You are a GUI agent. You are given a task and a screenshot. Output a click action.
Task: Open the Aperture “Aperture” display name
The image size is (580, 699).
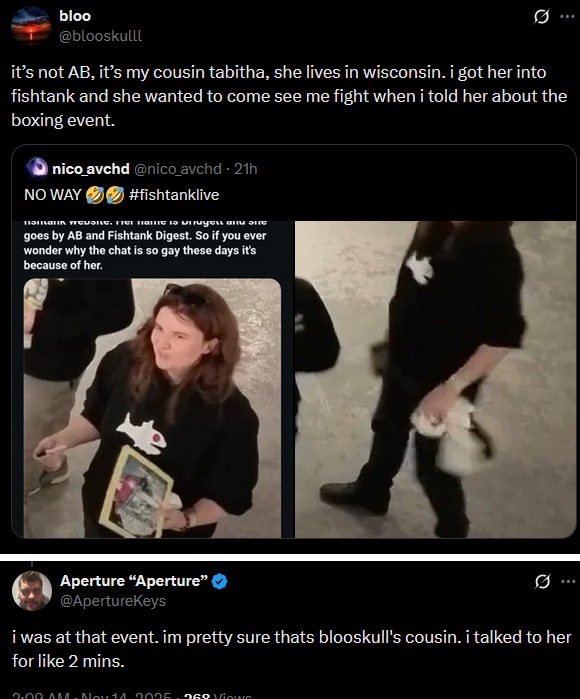tap(134, 581)
